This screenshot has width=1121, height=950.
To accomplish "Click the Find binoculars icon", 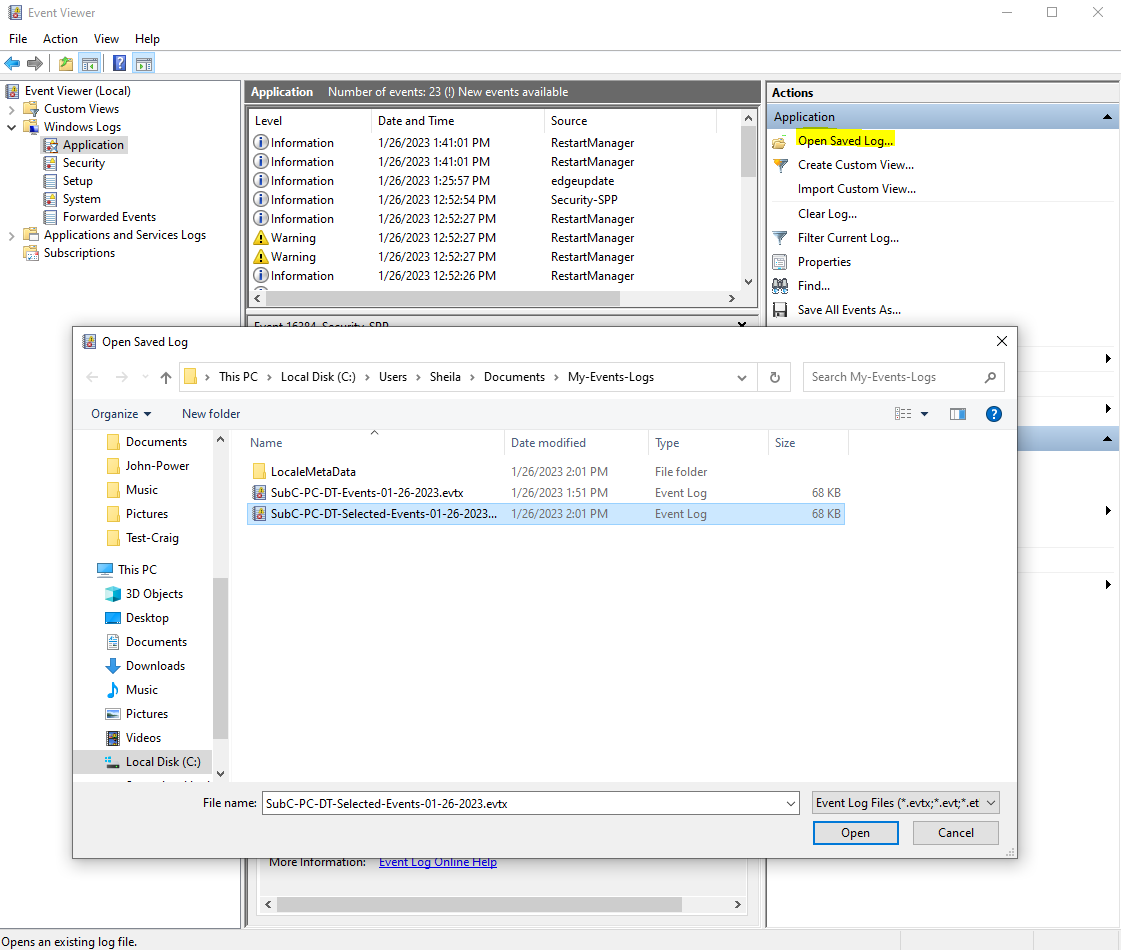I will (x=780, y=286).
